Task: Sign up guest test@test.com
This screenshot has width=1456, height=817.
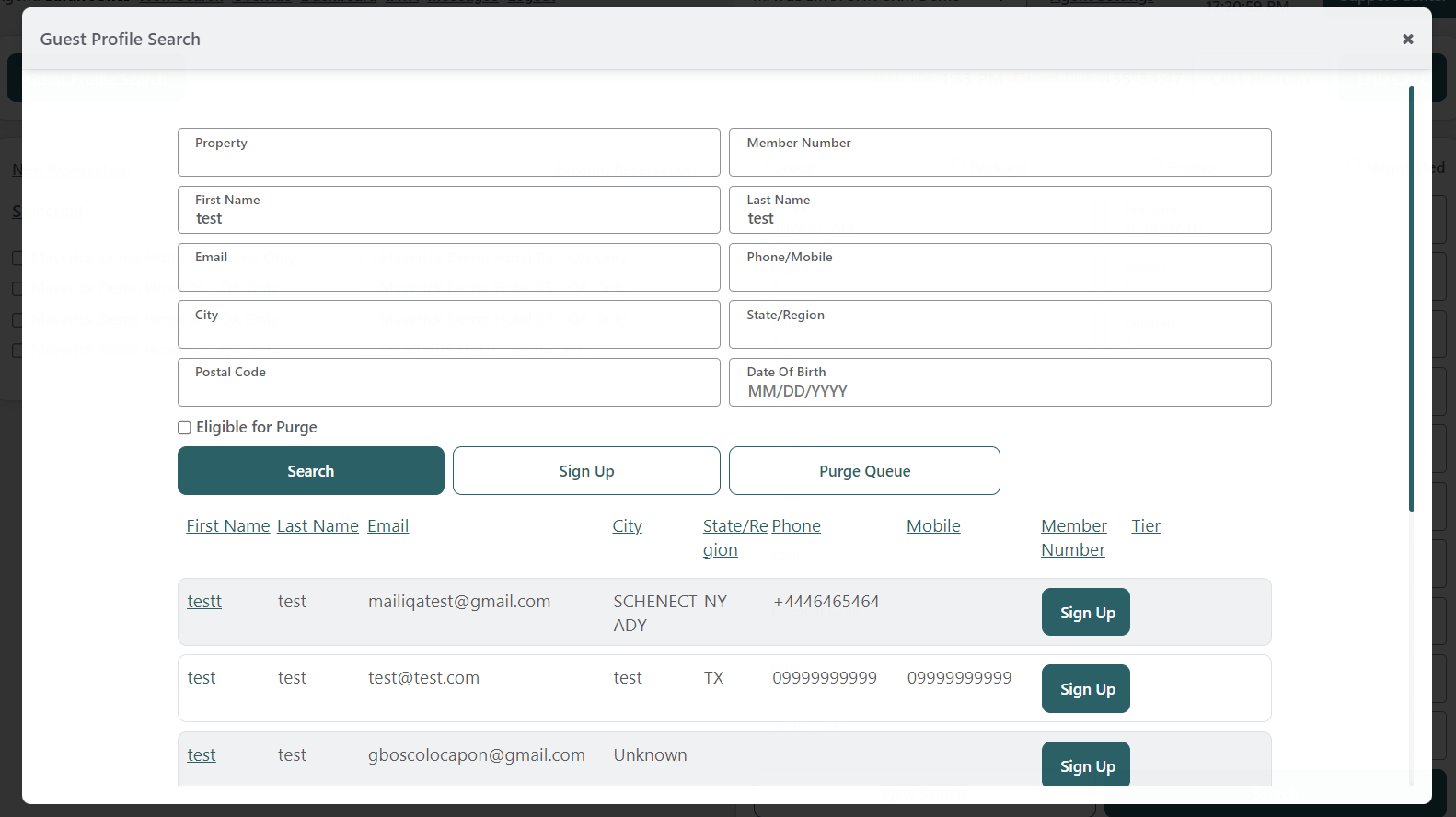Action: (x=1086, y=688)
